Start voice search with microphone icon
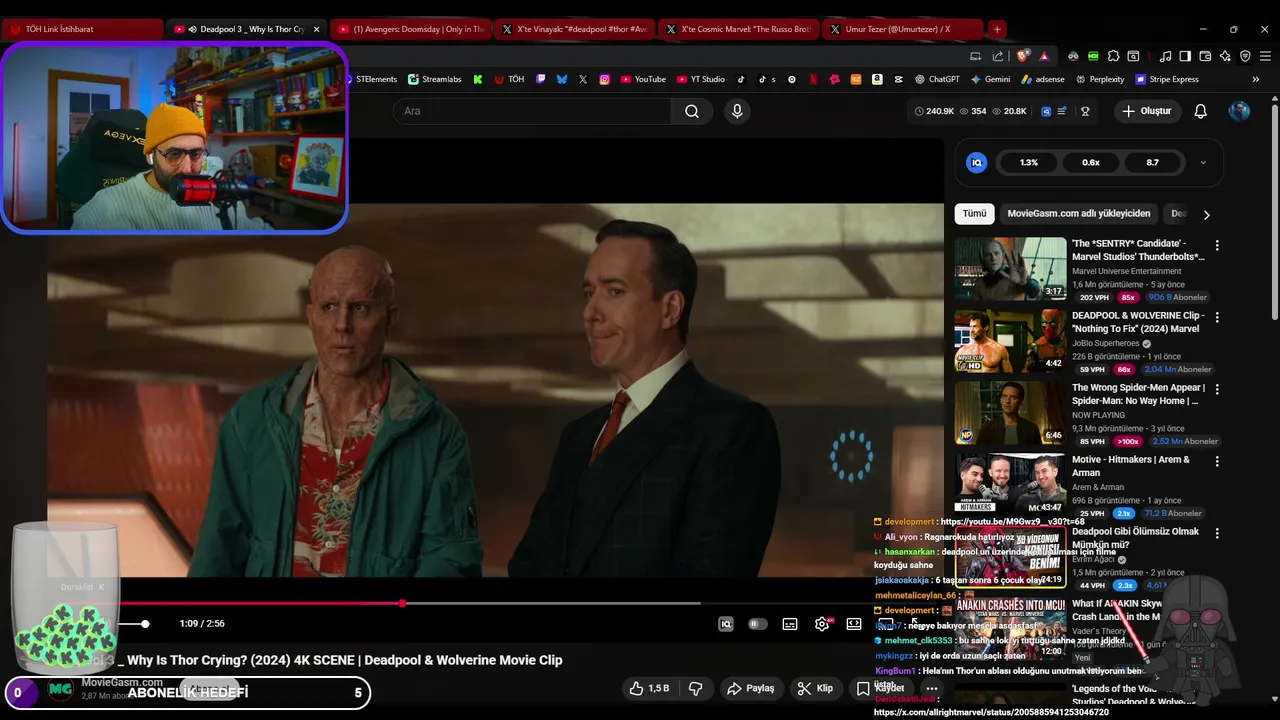This screenshot has width=1280, height=720. tap(737, 111)
